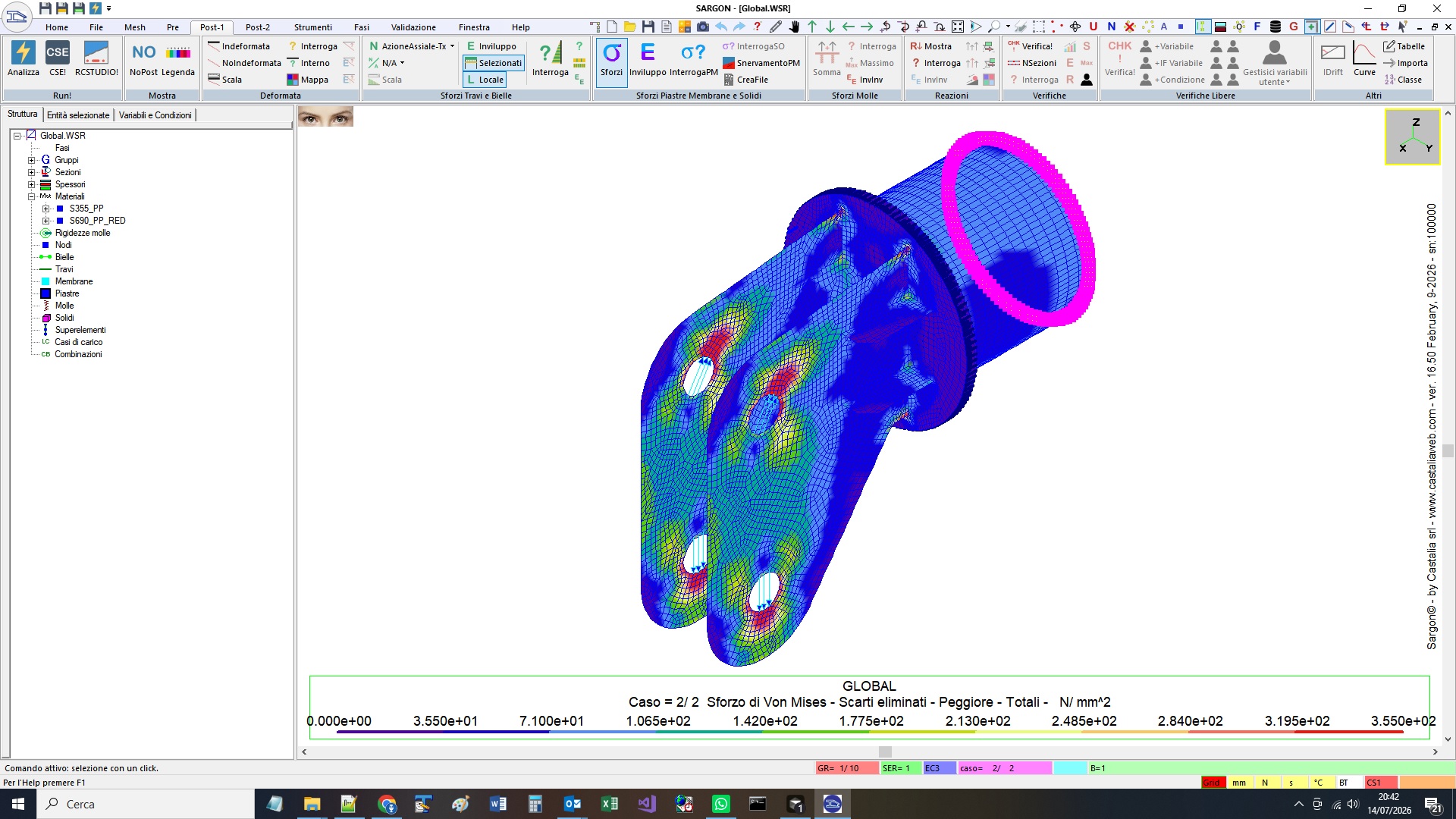Expand the Gruppi tree node
The width and height of the screenshot is (1456, 819).
pos(32,160)
